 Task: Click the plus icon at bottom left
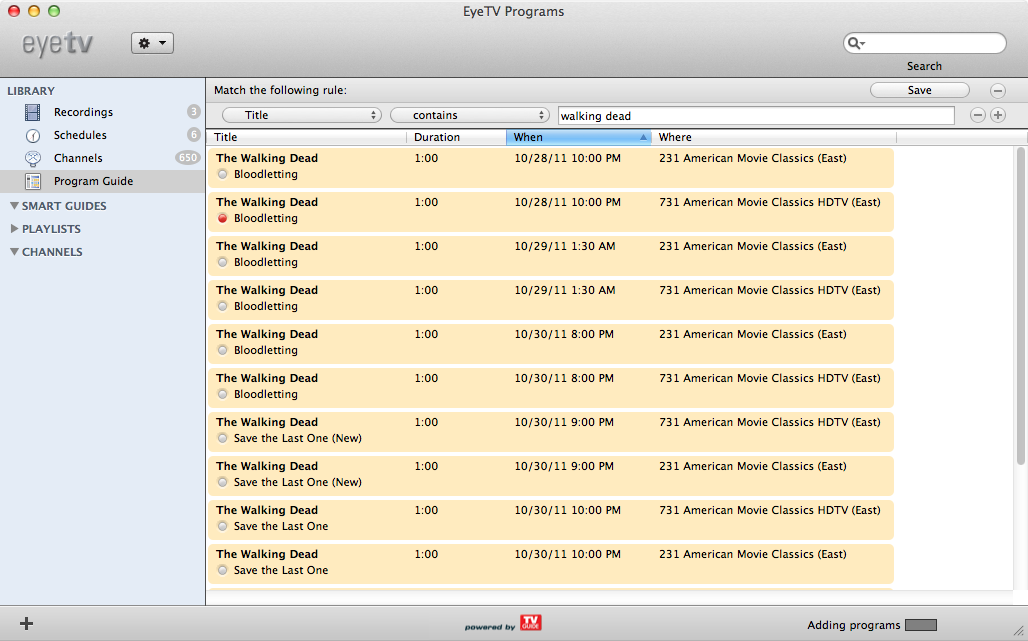tap(26, 624)
